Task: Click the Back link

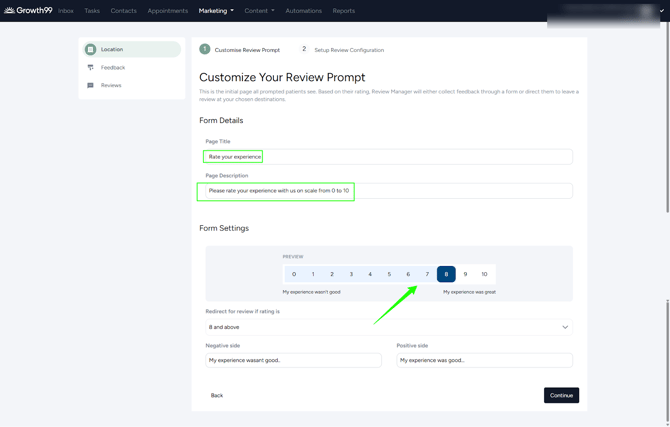Action: 216,396
